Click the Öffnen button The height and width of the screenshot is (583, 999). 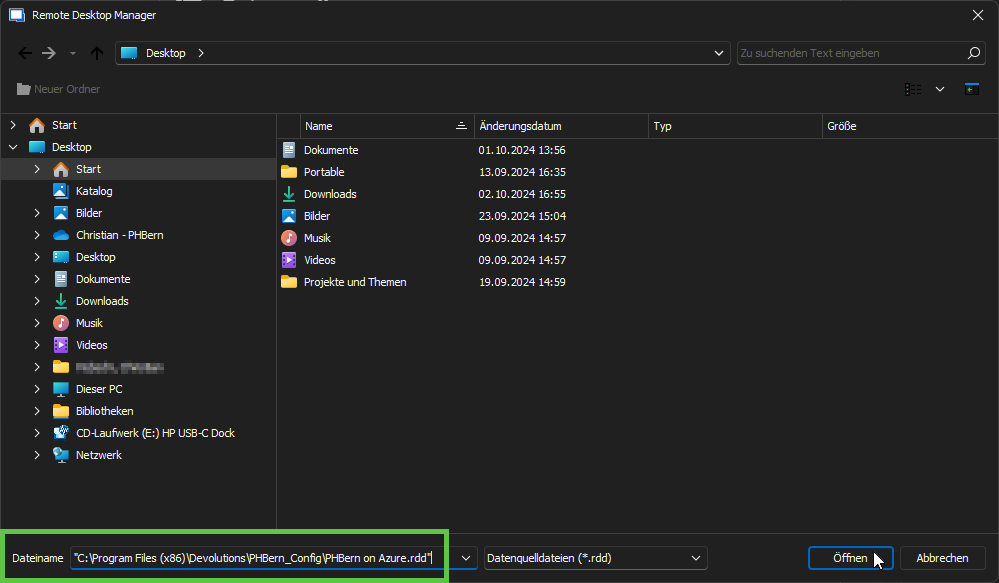click(851, 558)
